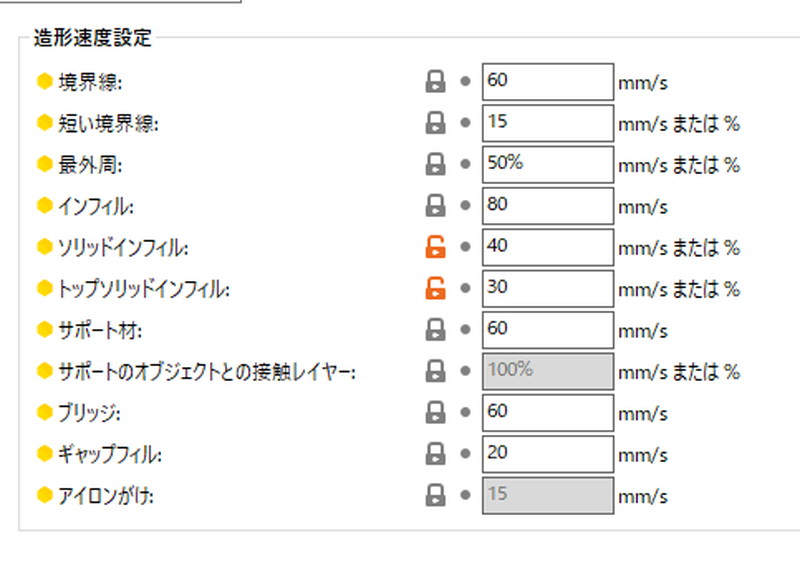This screenshot has height=566, width=800.
Task: Focus the 境界線 speed field showing 60
Action: click(548, 82)
